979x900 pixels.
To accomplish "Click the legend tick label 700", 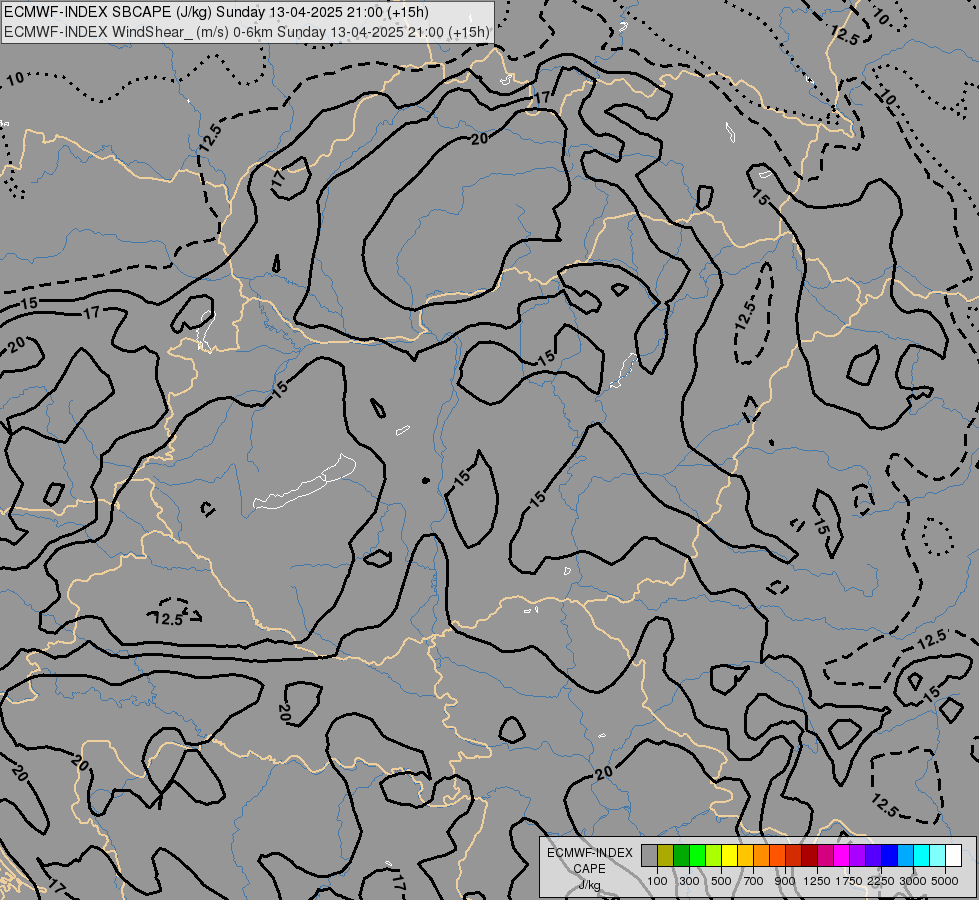I will 754,881.
